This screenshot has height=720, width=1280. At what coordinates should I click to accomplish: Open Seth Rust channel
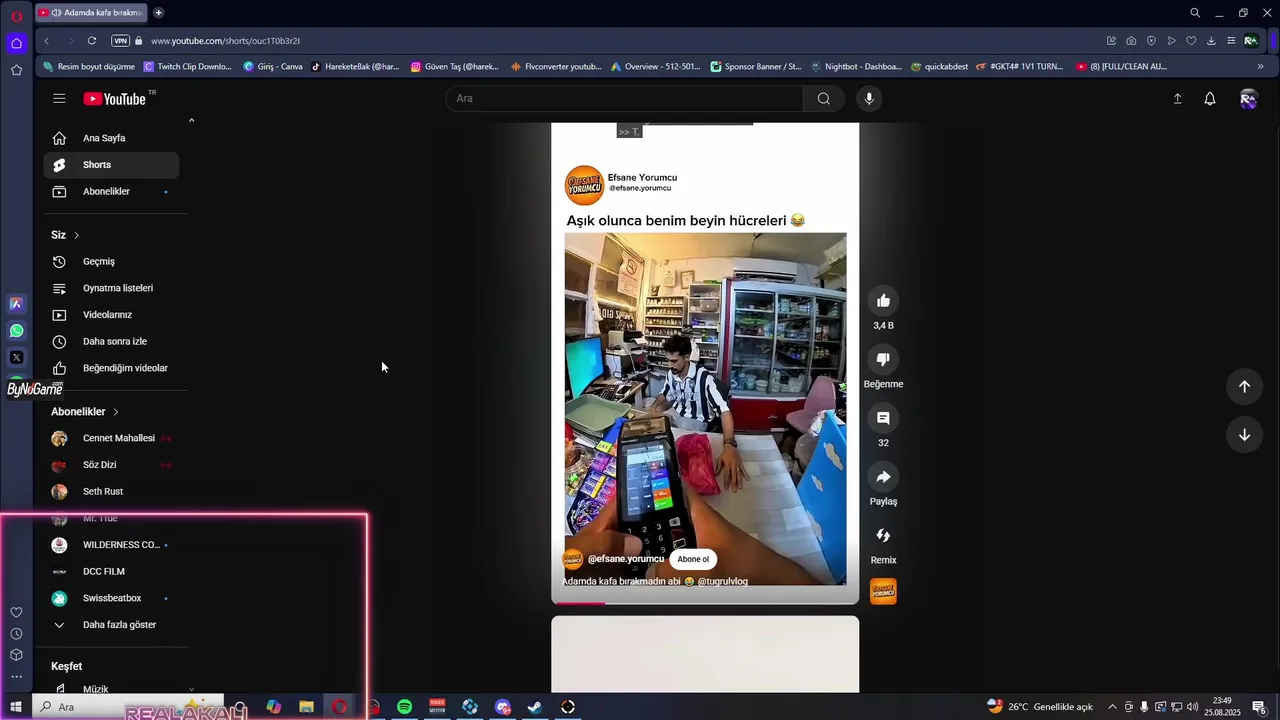[x=111, y=491]
